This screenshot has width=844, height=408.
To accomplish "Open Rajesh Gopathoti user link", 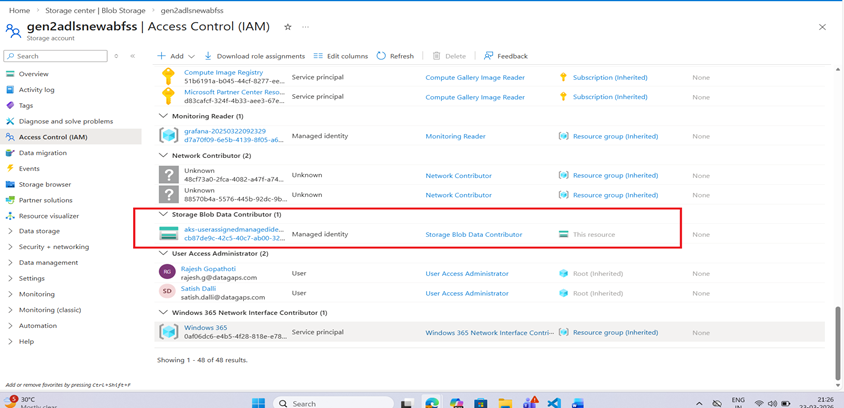I will 208,269.
